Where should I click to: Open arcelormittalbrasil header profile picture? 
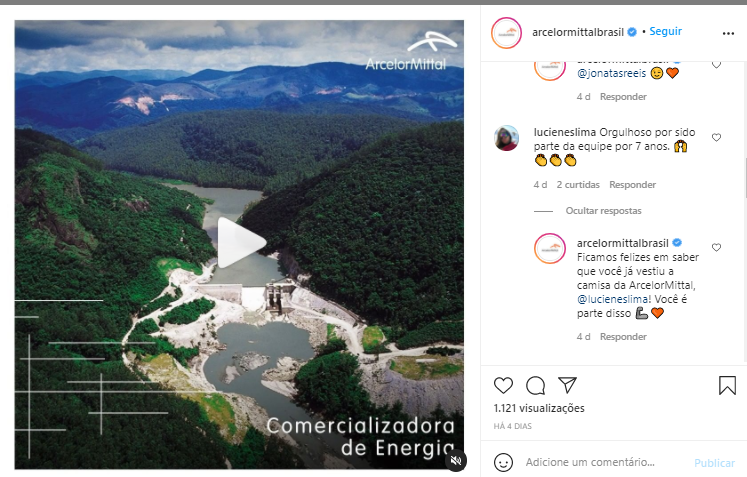tap(506, 33)
